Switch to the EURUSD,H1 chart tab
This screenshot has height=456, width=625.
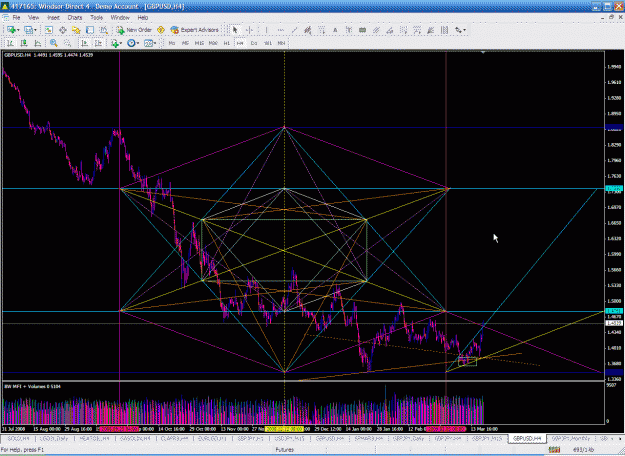[212, 438]
